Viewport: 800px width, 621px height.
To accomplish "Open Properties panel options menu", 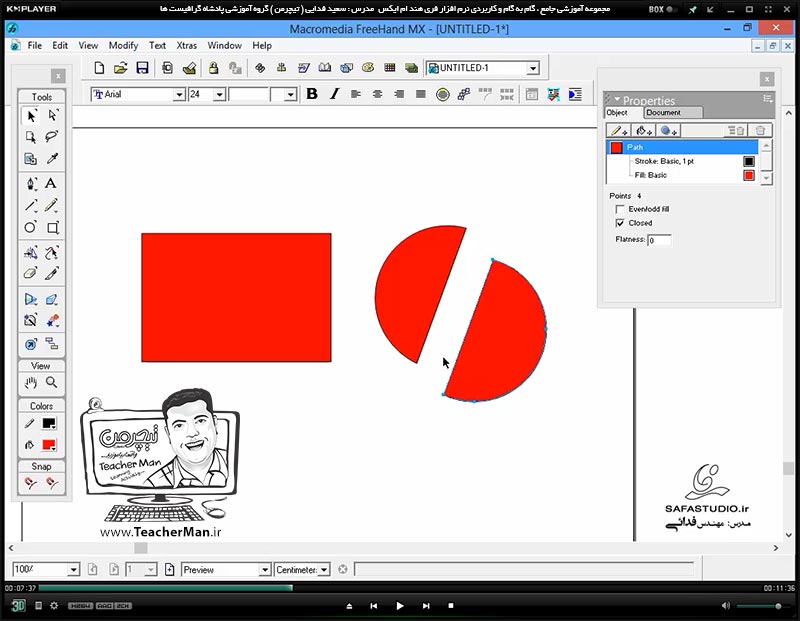I will [767, 99].
